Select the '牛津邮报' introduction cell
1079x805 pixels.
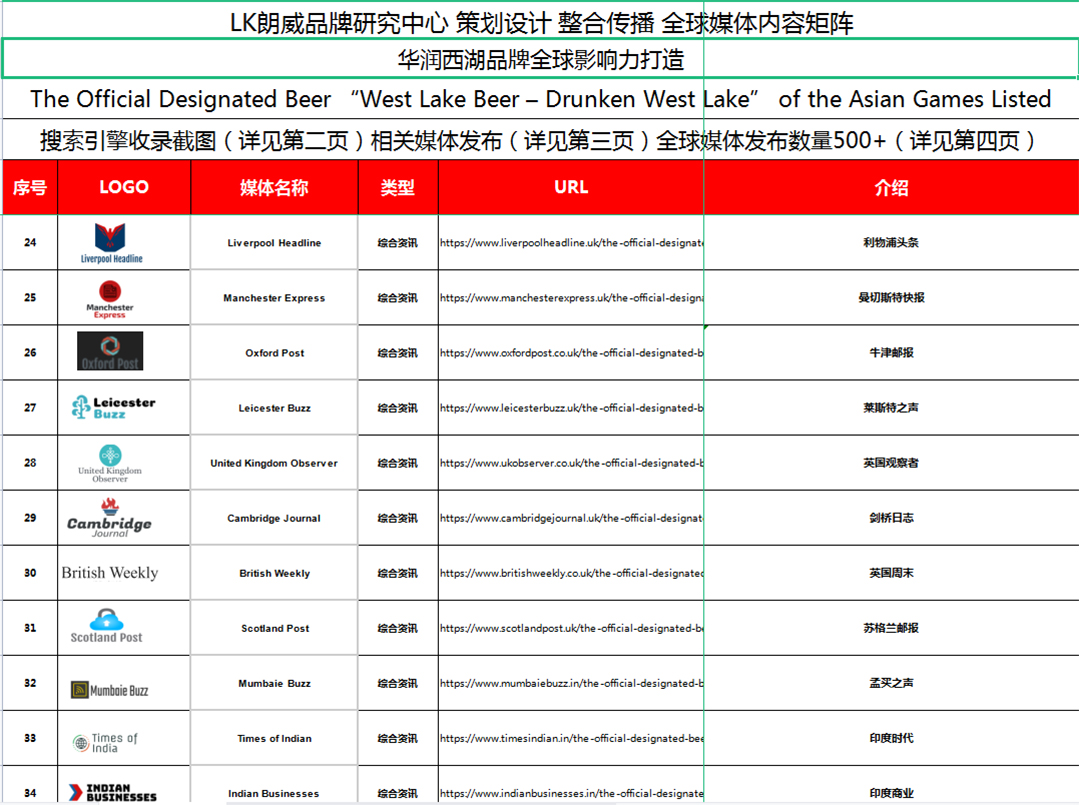point(891,353)
